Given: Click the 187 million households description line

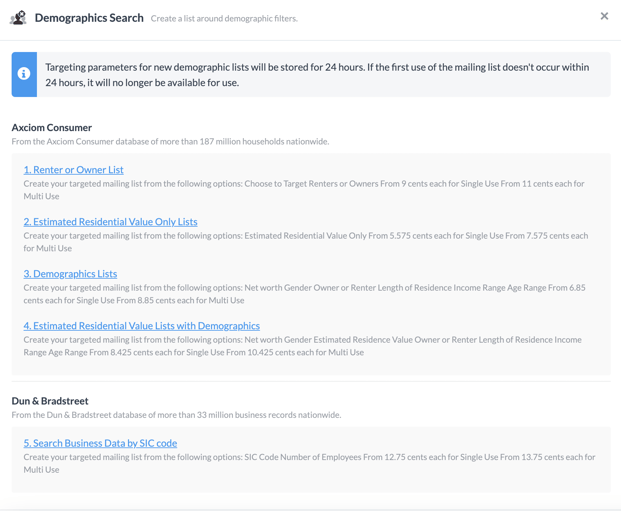Looking at the screenshot, I should [x=170, y=141].
